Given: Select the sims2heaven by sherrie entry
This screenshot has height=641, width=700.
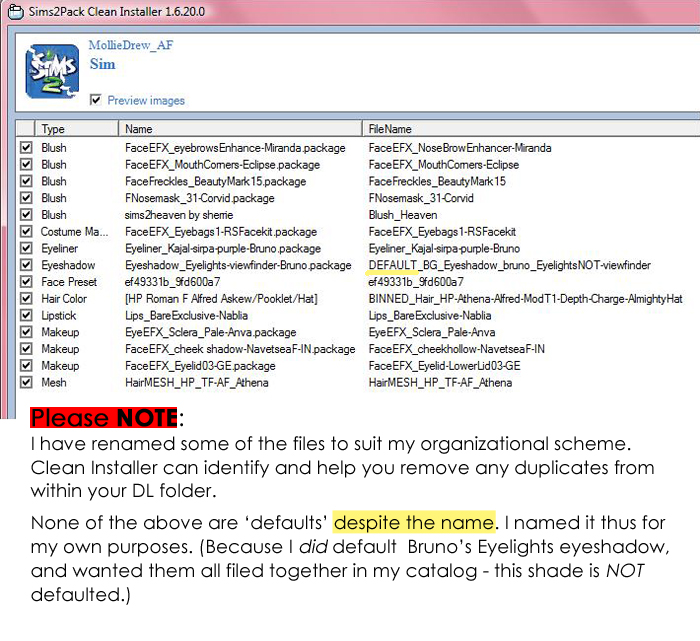Looking at the screenshot, I should pyautogui.click(x=179, y=215).
